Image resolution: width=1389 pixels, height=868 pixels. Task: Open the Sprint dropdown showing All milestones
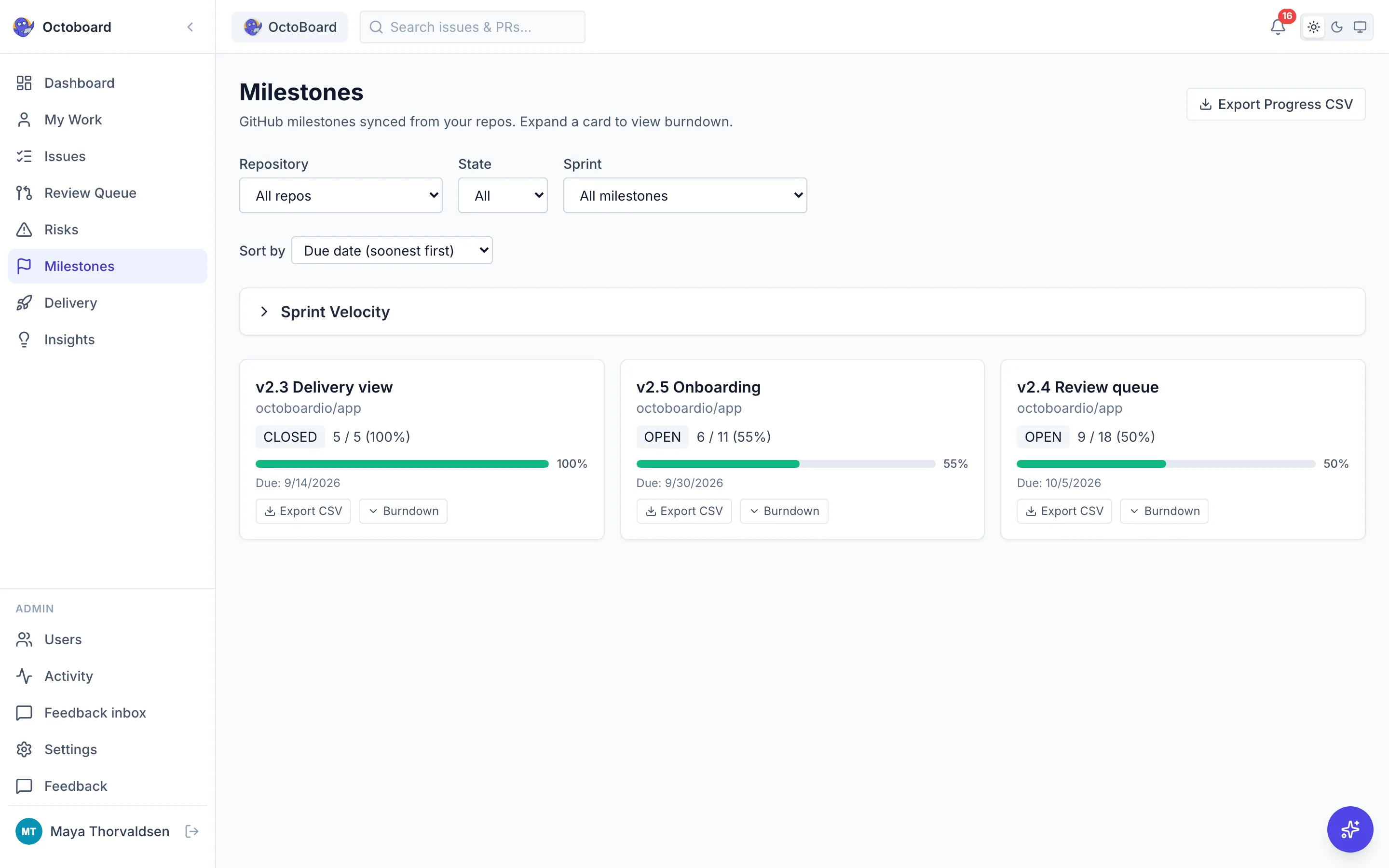[x=685, y=195]
